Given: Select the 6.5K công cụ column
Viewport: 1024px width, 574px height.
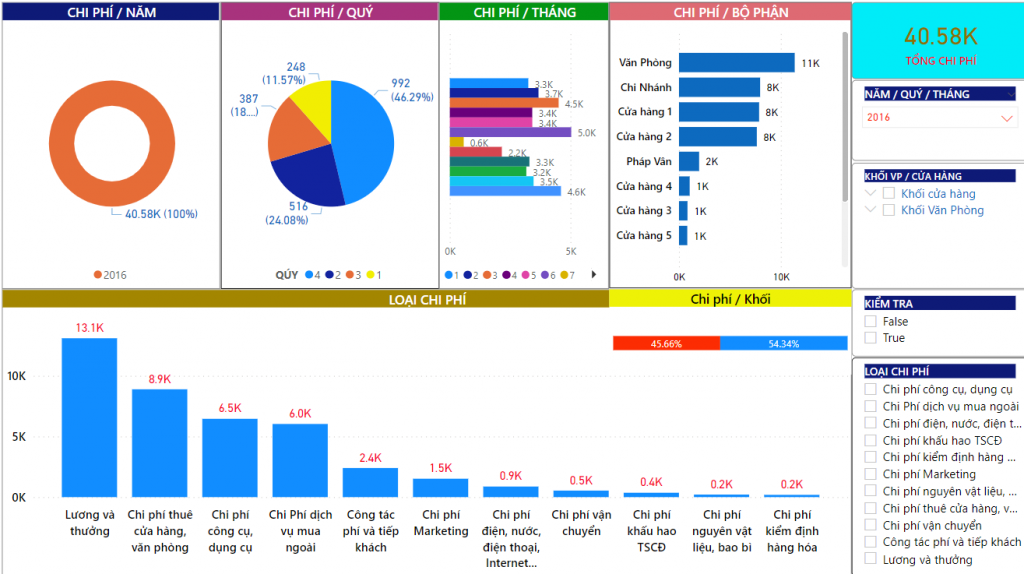Looking at the screenshot, I should tap(230, 458).
